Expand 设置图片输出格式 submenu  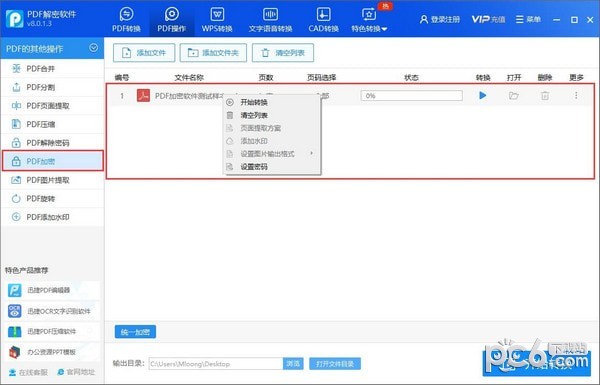click(271, 154)
